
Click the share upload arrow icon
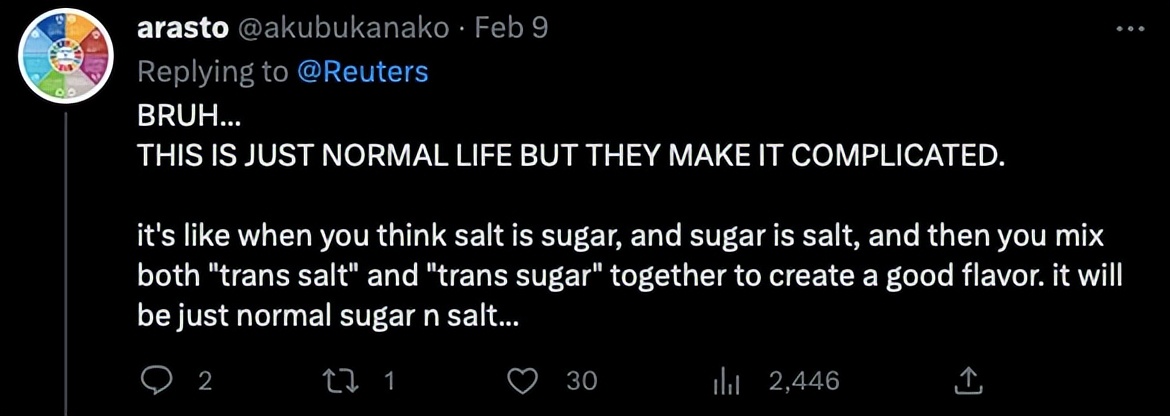pos(968,380)
